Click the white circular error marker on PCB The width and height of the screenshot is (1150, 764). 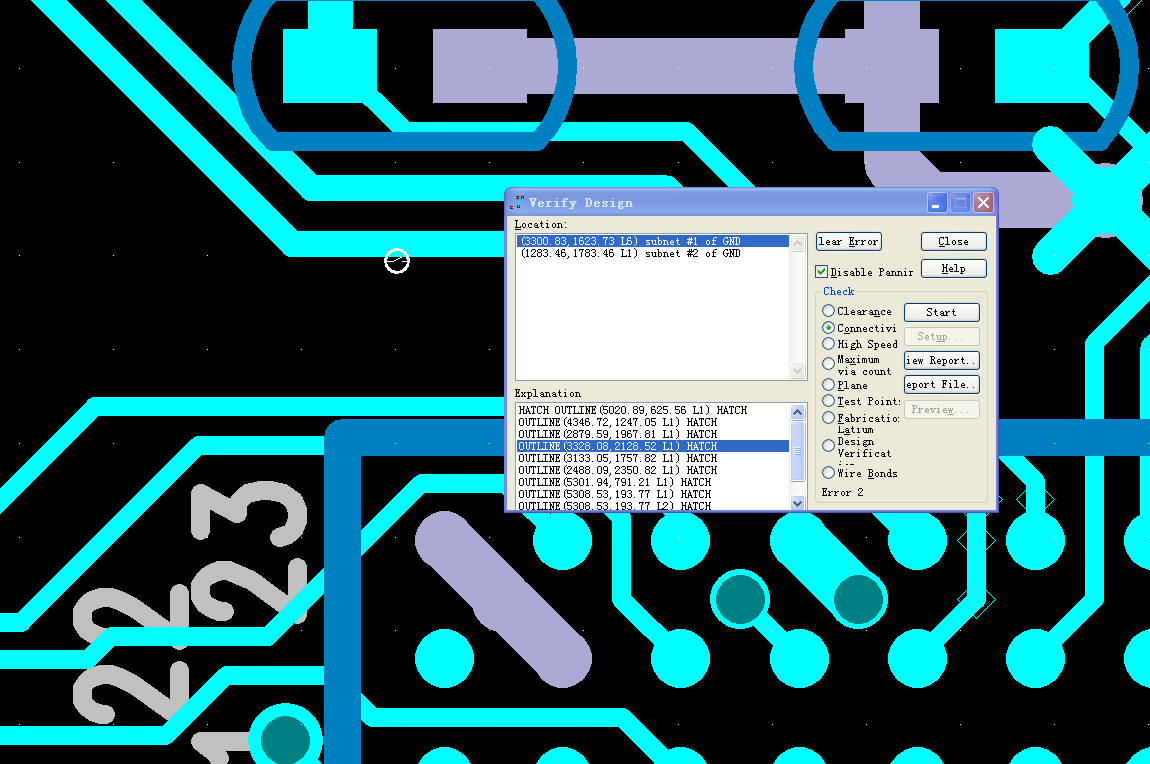coord(397,261)
